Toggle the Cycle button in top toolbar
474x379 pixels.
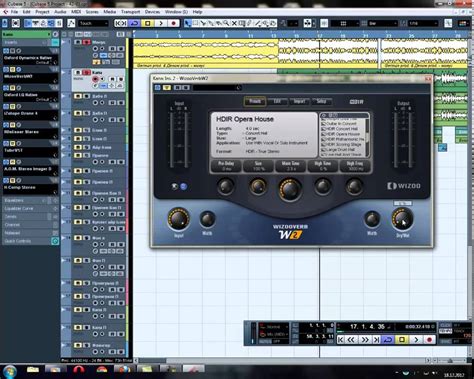pos(134,23)
